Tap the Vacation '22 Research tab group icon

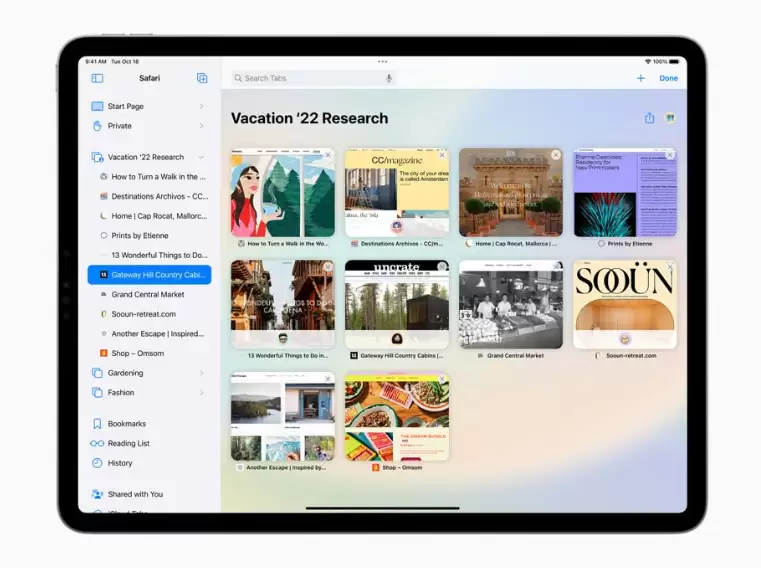tap(97, 157)
